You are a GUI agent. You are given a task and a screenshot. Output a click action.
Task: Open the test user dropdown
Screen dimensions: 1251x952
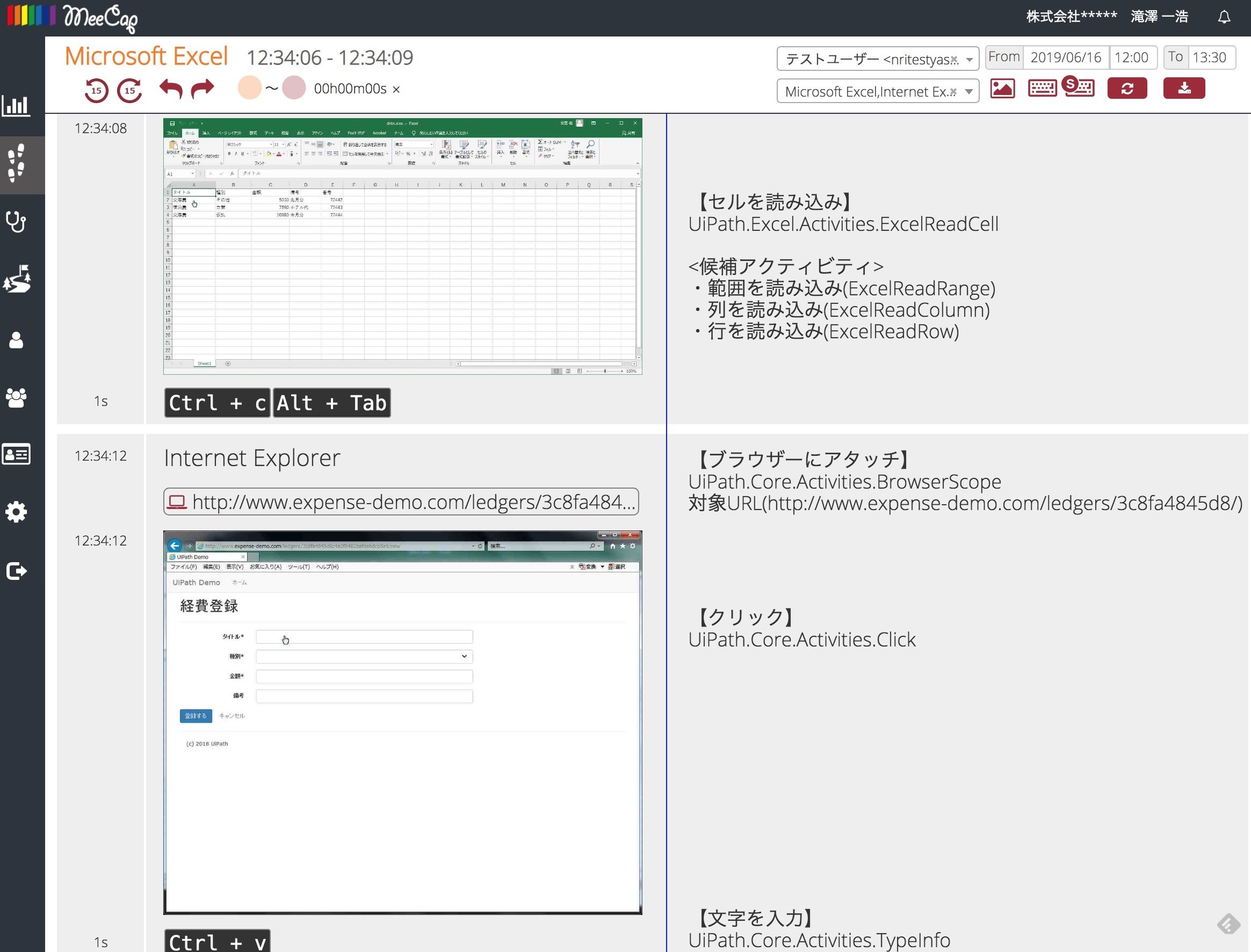(x=878, y=59)
